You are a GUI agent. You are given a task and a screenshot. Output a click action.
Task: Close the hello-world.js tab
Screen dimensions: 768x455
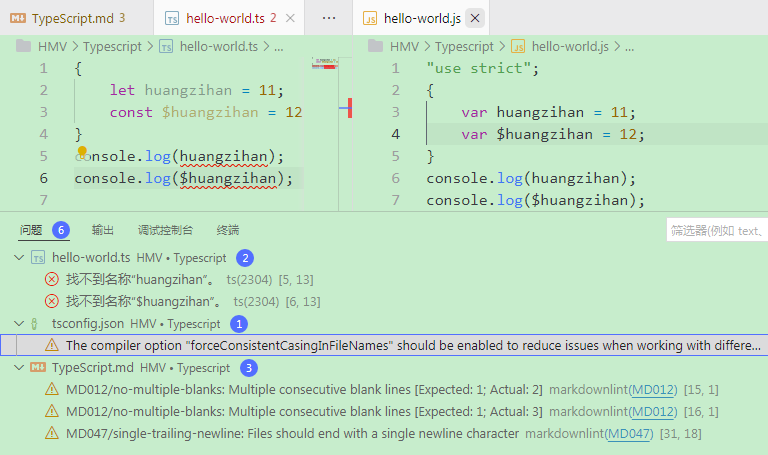tap(475, 18)
